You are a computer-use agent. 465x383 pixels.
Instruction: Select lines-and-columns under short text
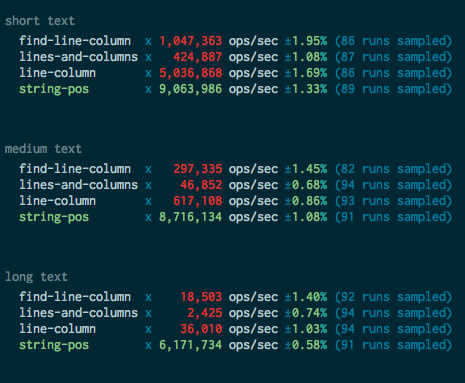[78, 57]
